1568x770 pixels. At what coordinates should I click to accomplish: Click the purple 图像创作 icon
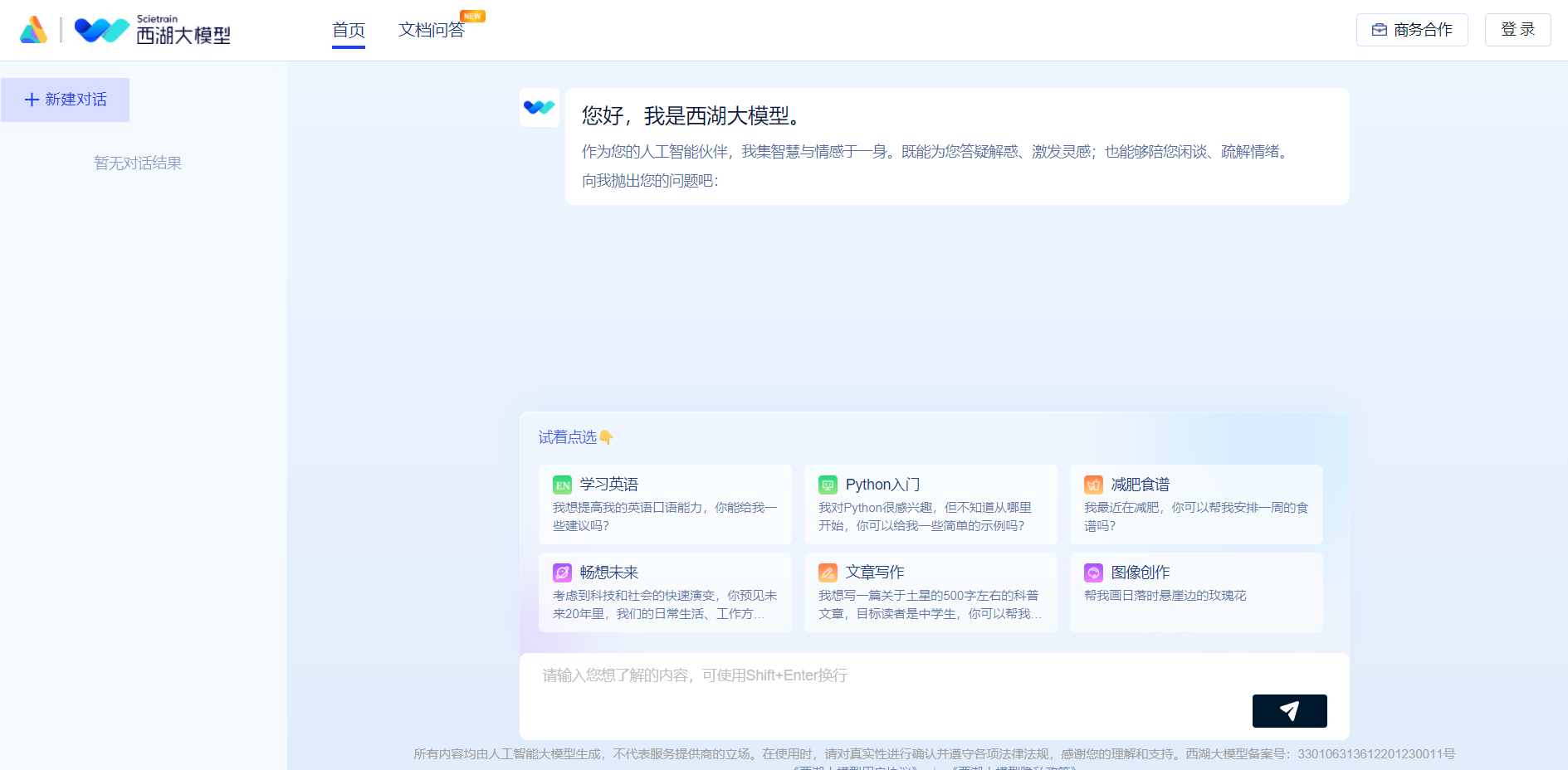[x=1093, y=573]
